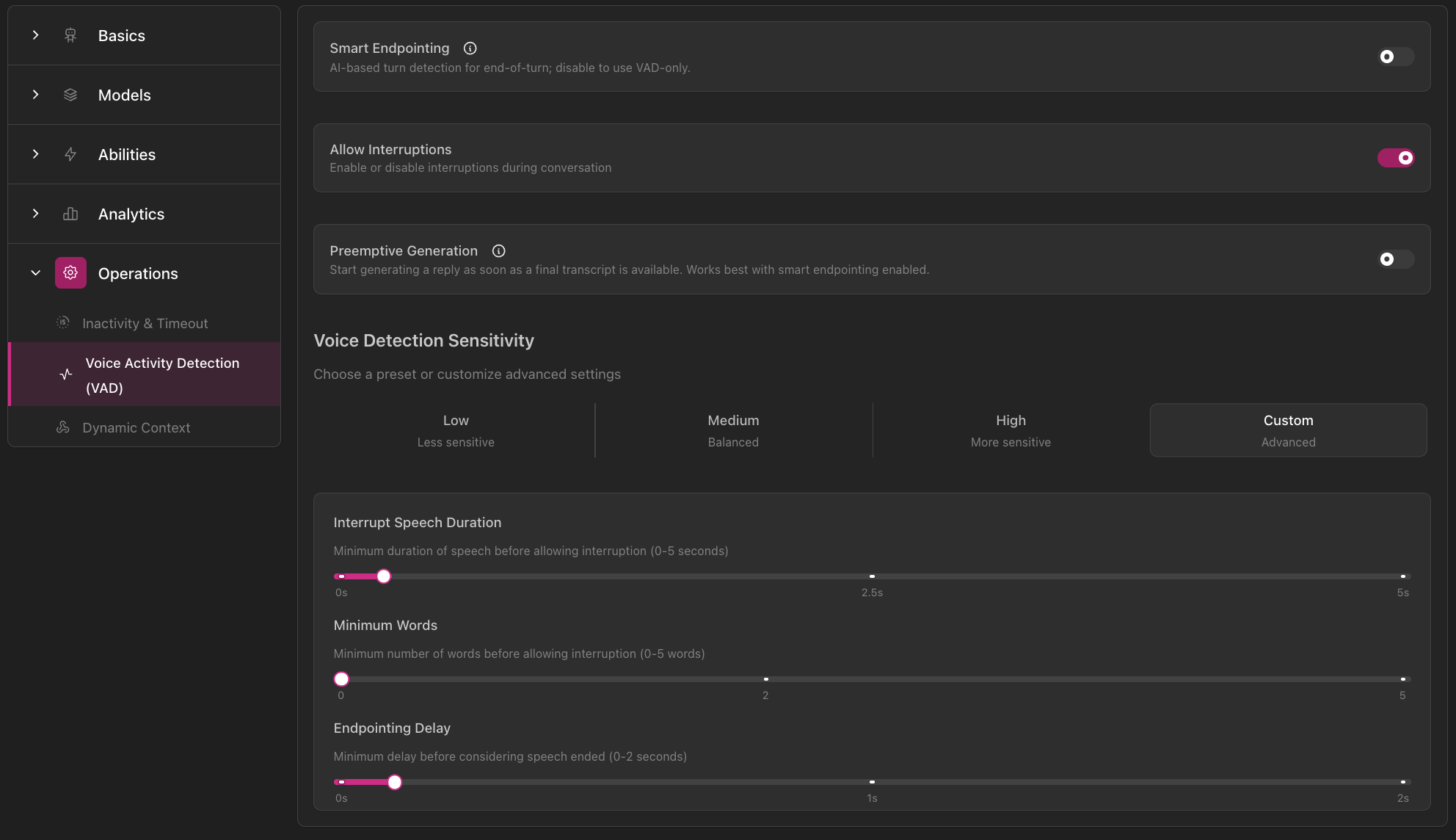Choose the Medium sensitivity preset

coord(733,430)
